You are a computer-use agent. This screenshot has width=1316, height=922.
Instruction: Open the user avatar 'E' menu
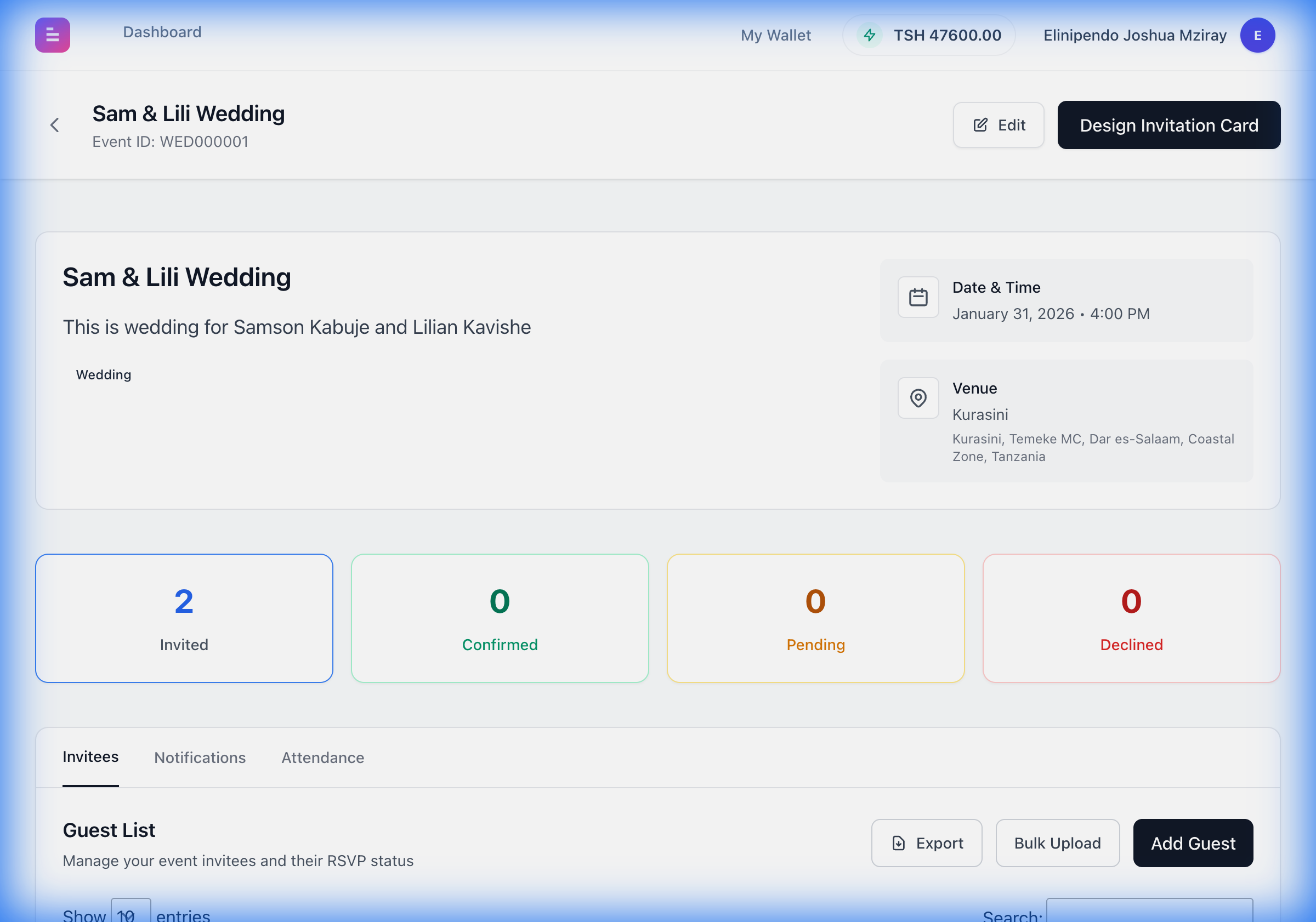point(1257,35)
